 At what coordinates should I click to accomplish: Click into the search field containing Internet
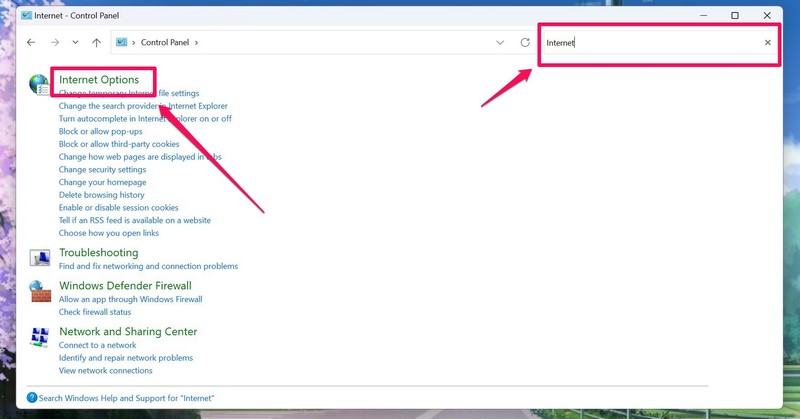(x=650, y=43)
